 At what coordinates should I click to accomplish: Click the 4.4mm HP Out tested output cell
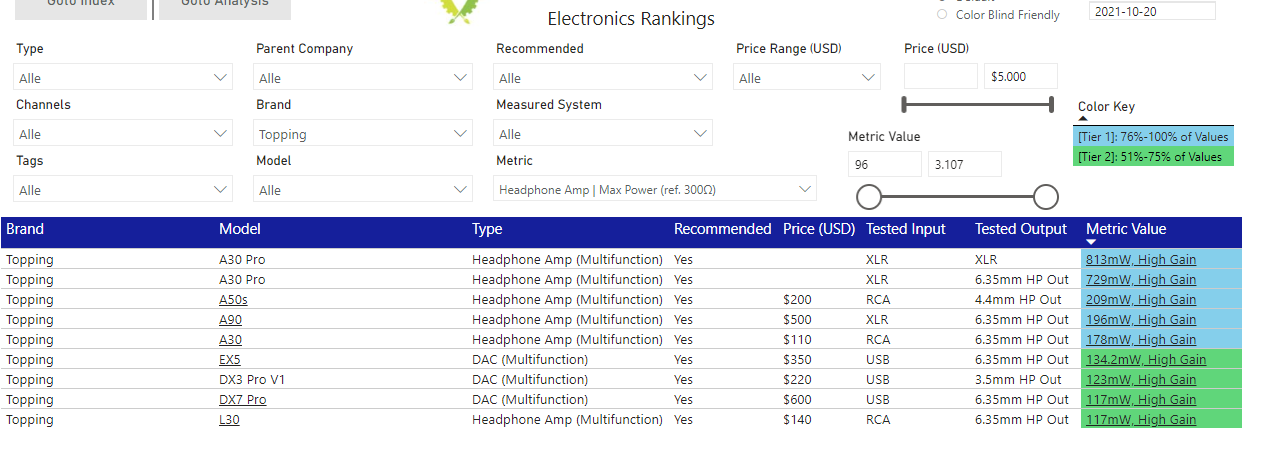(1018, 300)
